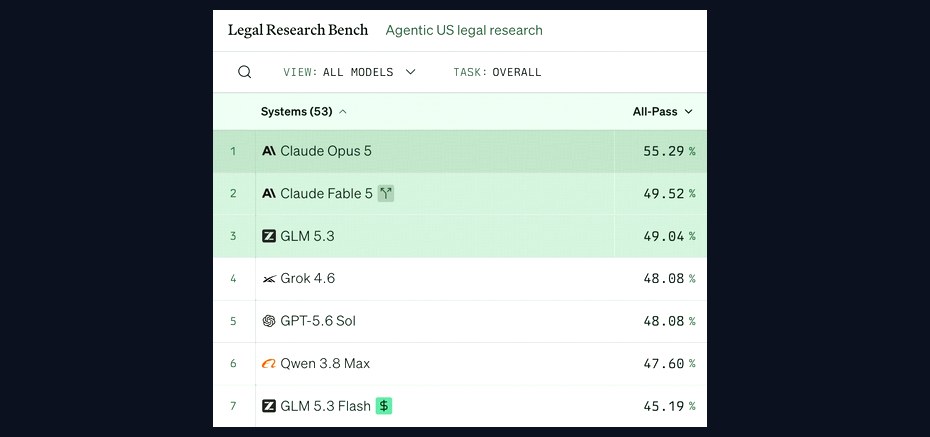Sort by the All-Pass column chevron
930x437 pixels.
coord(688,111)
